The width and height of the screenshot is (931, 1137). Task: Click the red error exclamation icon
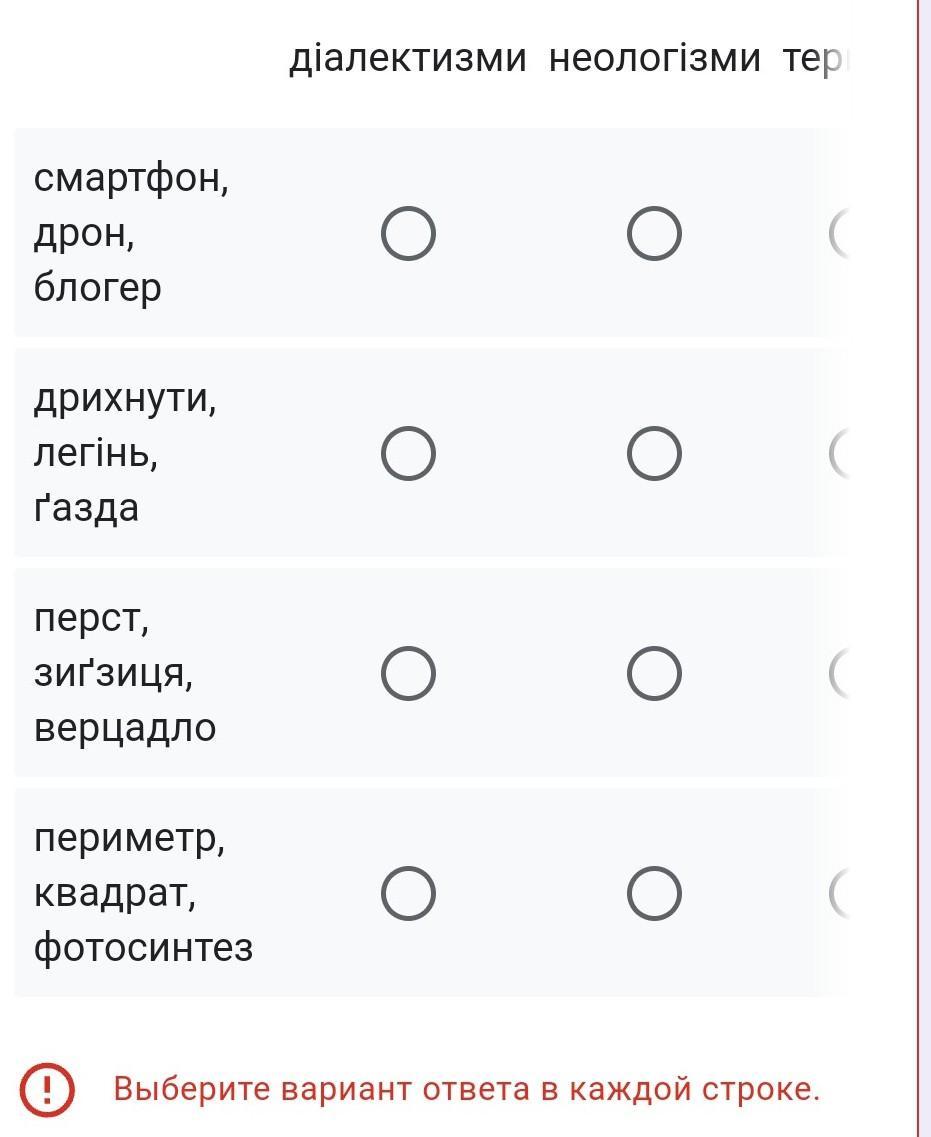(x=47, y=1088)
